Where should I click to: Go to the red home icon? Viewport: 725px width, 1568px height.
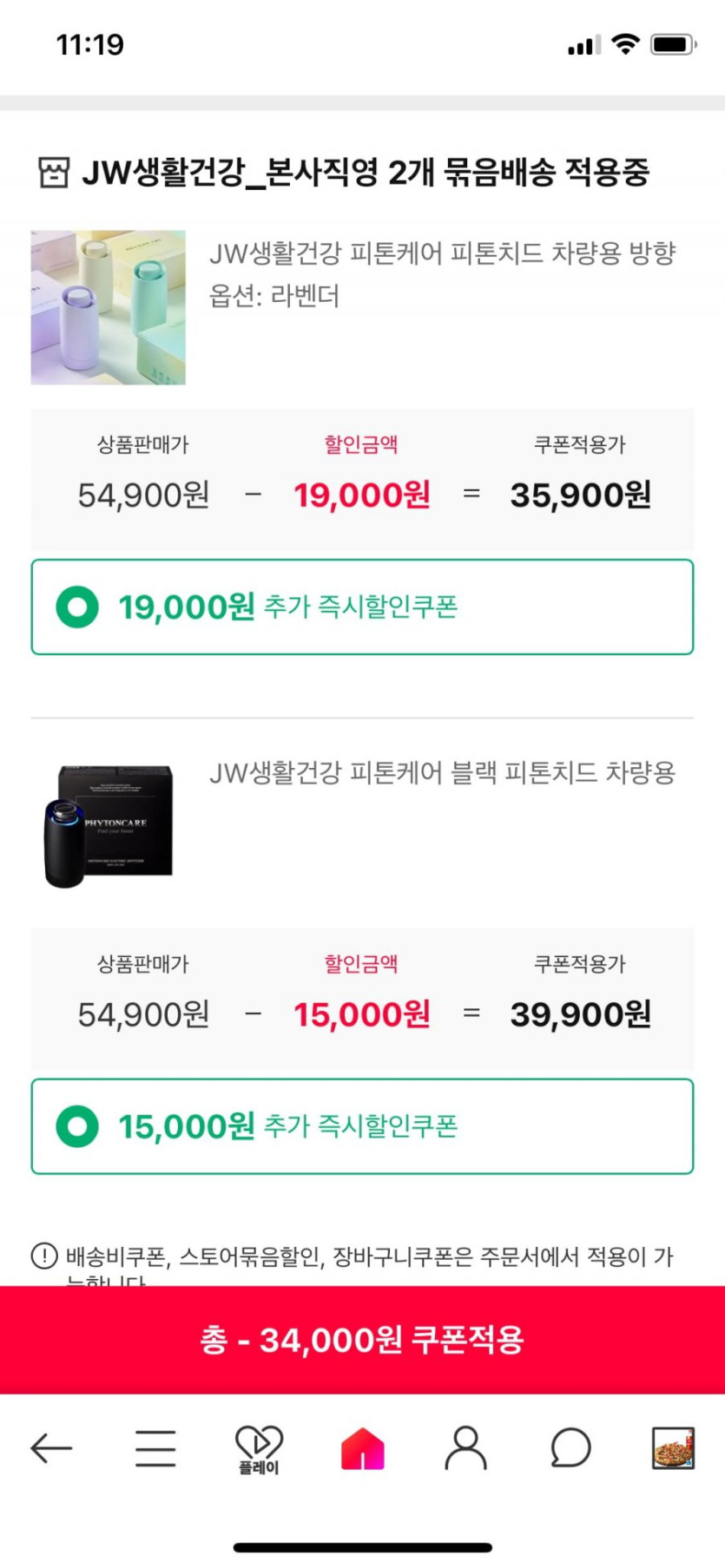click(x=362, y=1447)
